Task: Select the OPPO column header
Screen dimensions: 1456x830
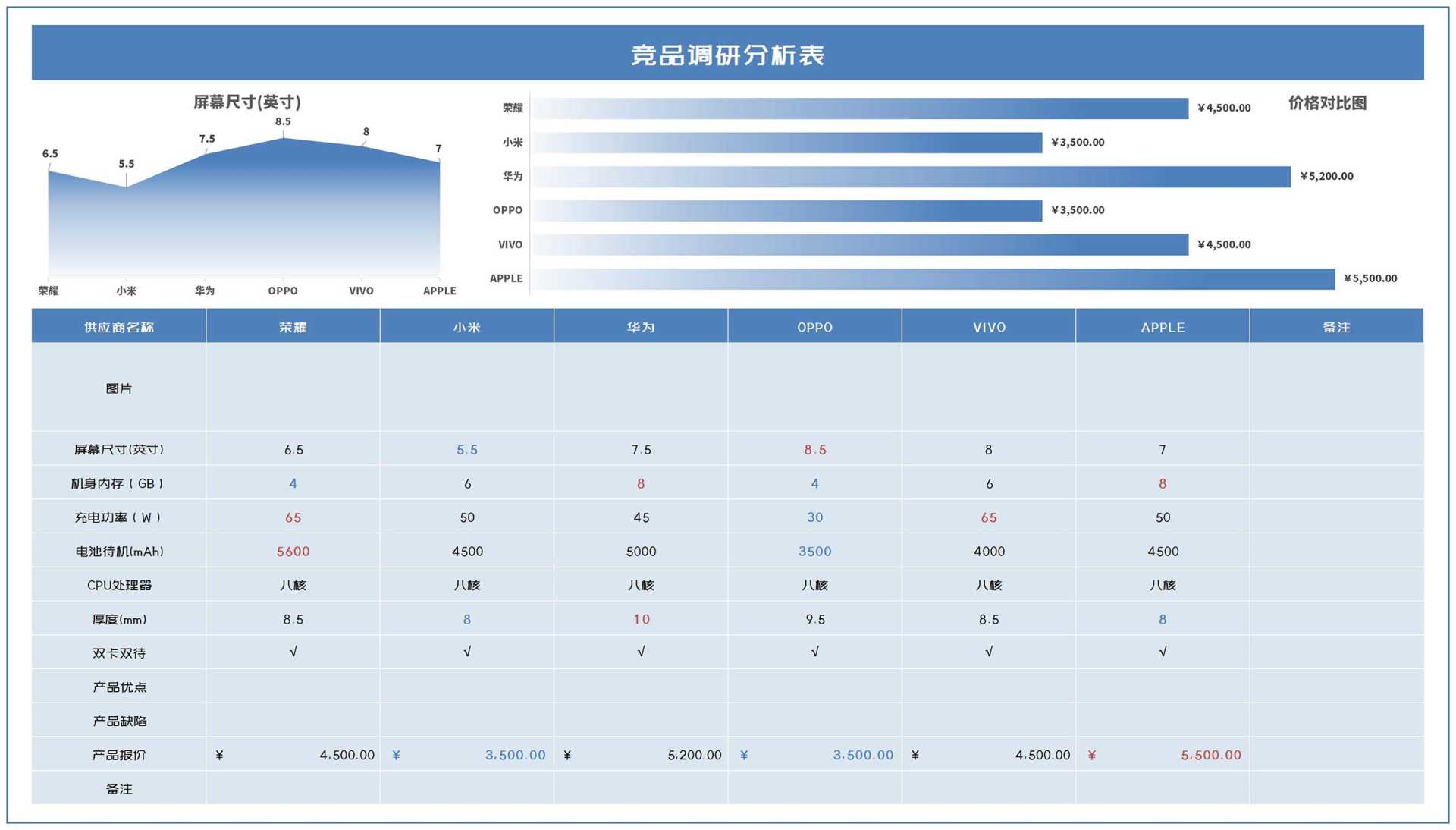Action: (x=814, y=327)
